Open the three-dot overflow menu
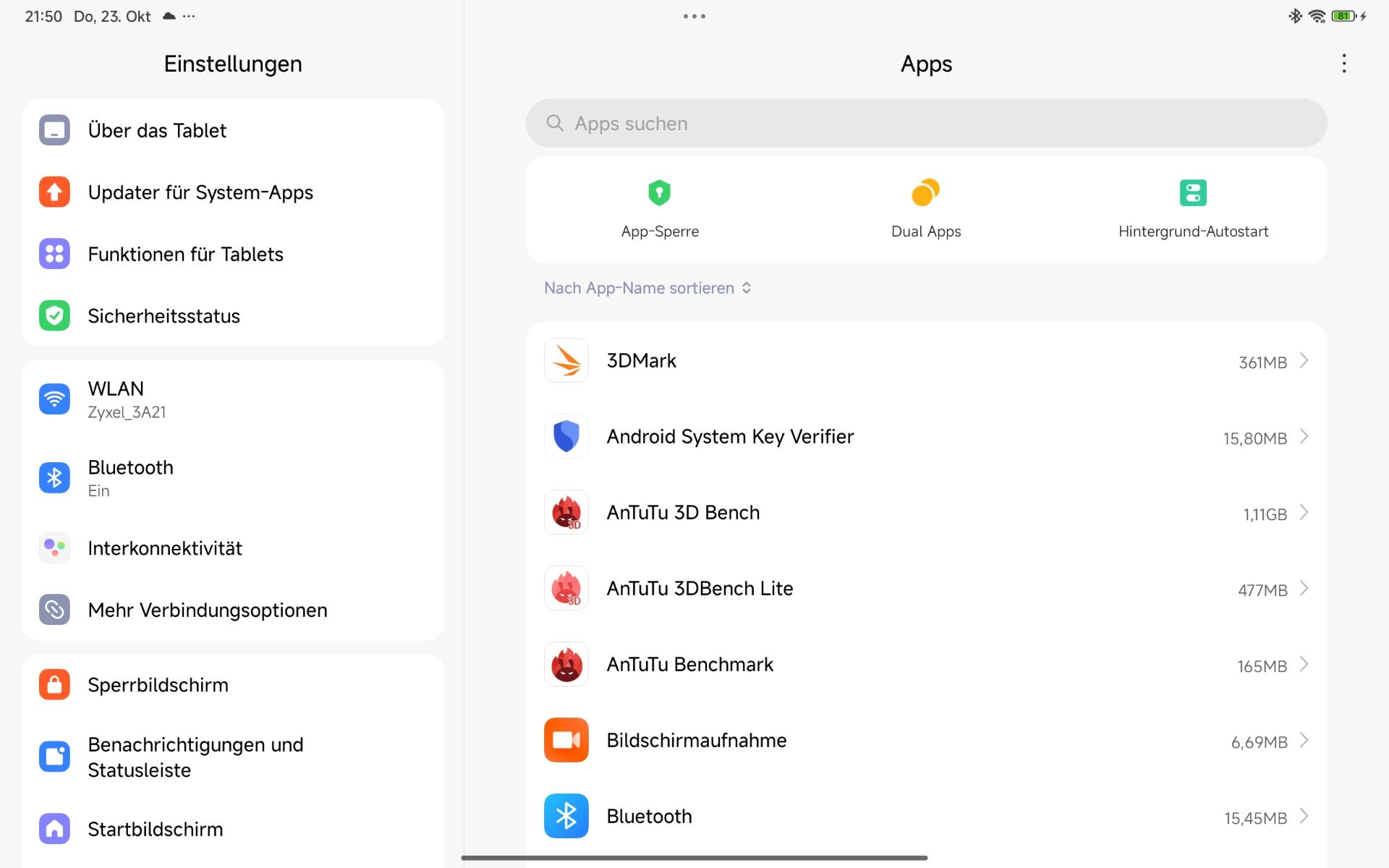 1343,64
